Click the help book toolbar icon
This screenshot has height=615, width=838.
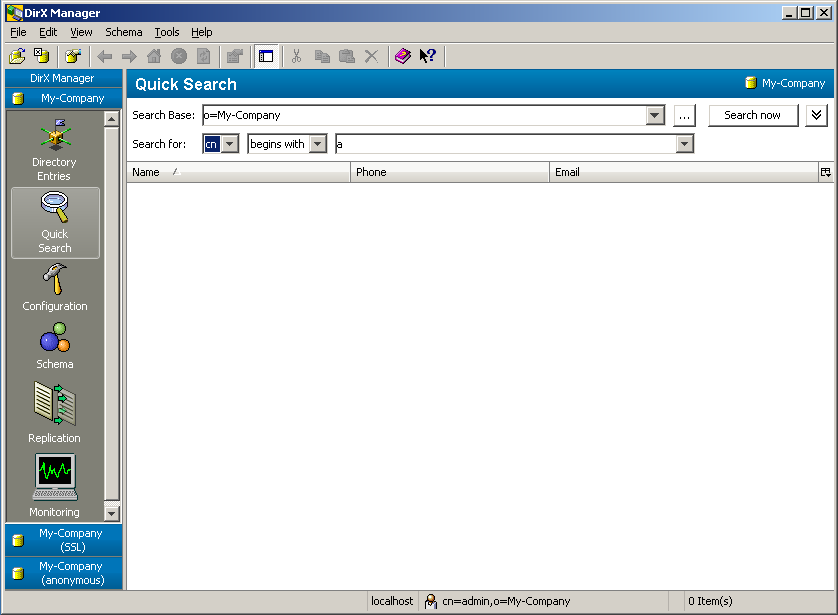coord(402,56)
